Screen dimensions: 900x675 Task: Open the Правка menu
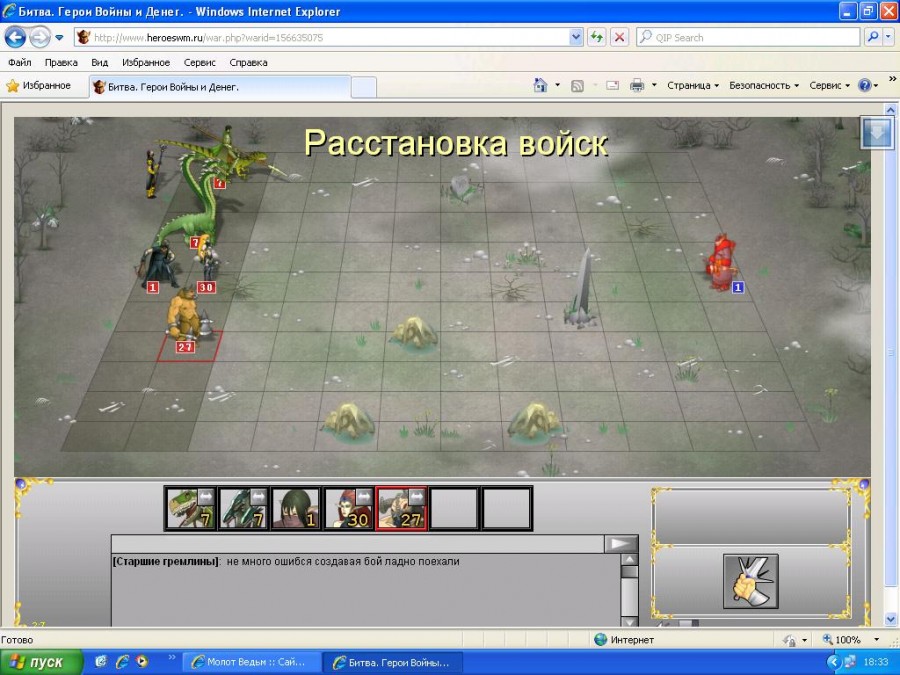click(61, 63)
